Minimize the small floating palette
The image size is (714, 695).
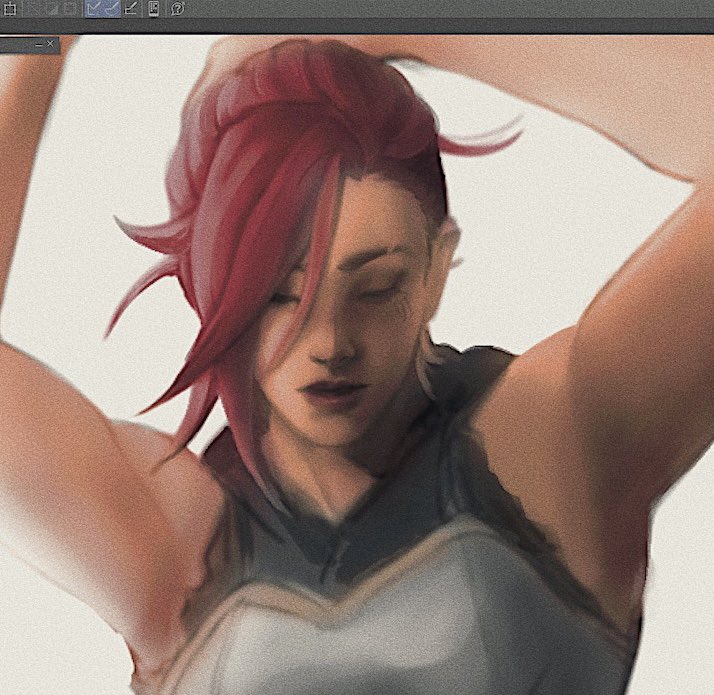tap(39, 45)
